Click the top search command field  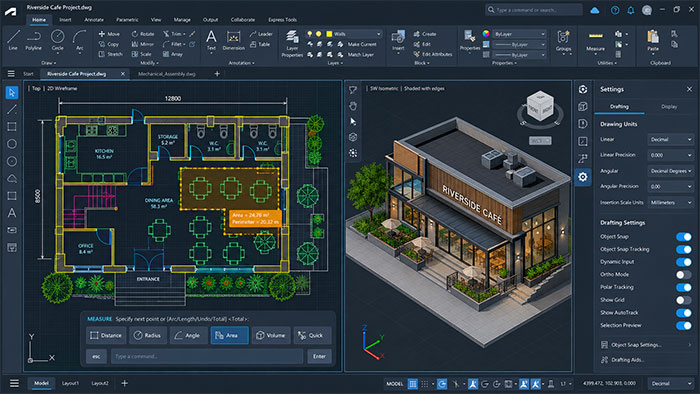tap(534, 10)
